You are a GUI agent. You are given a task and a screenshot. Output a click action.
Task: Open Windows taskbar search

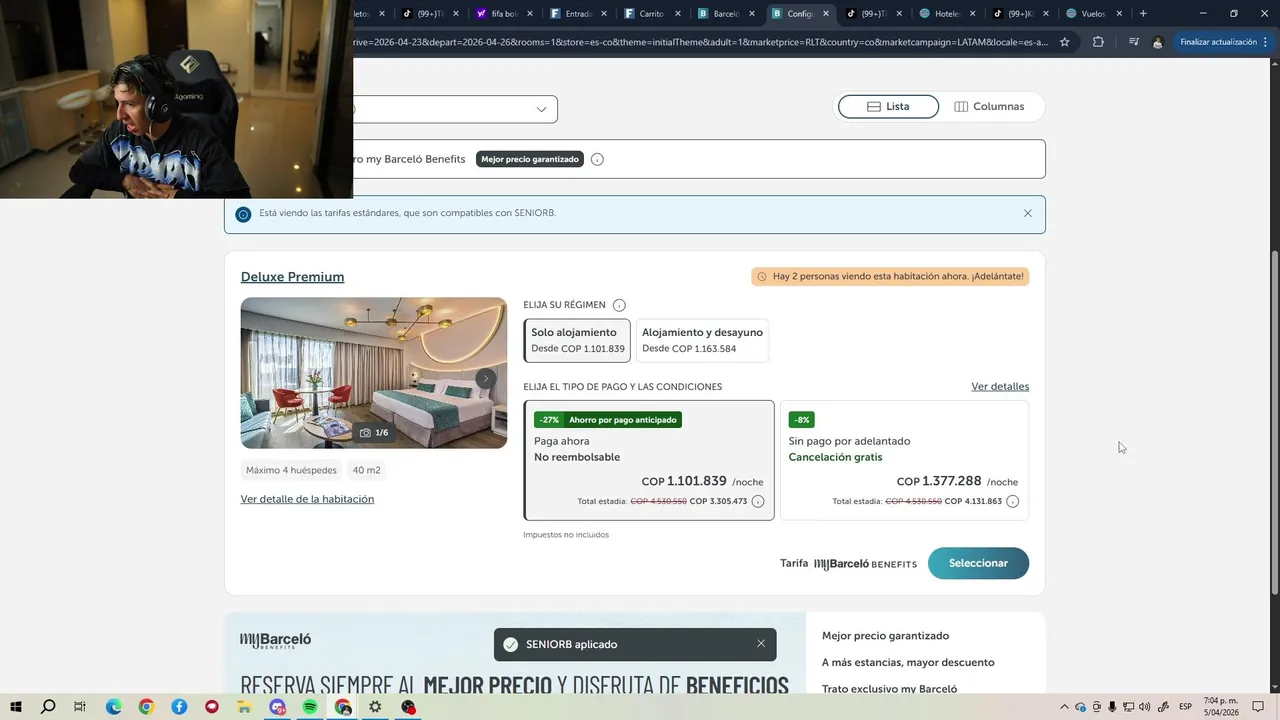pos(48,707)
